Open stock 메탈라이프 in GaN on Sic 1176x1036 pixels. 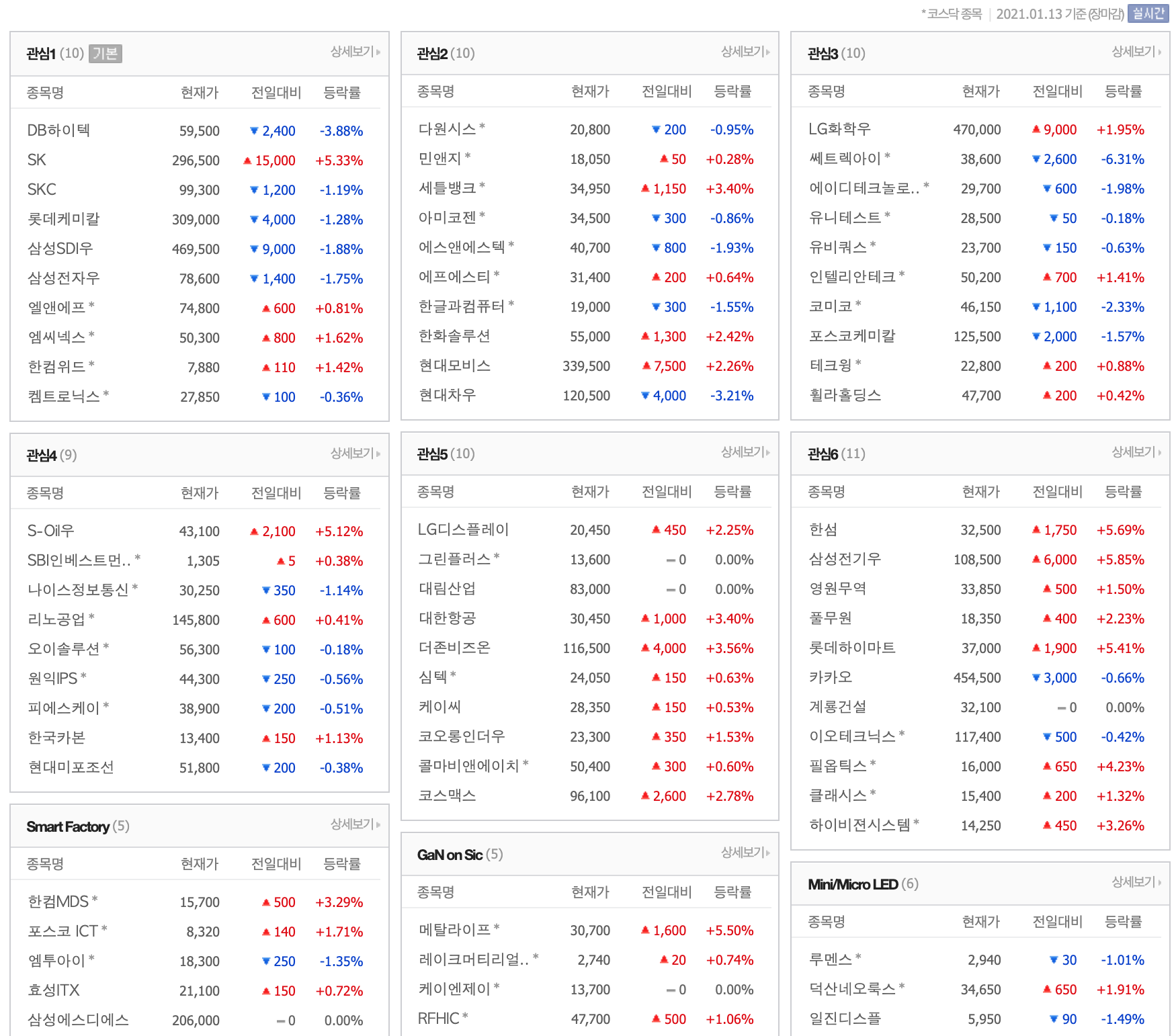tap(454, 930)
